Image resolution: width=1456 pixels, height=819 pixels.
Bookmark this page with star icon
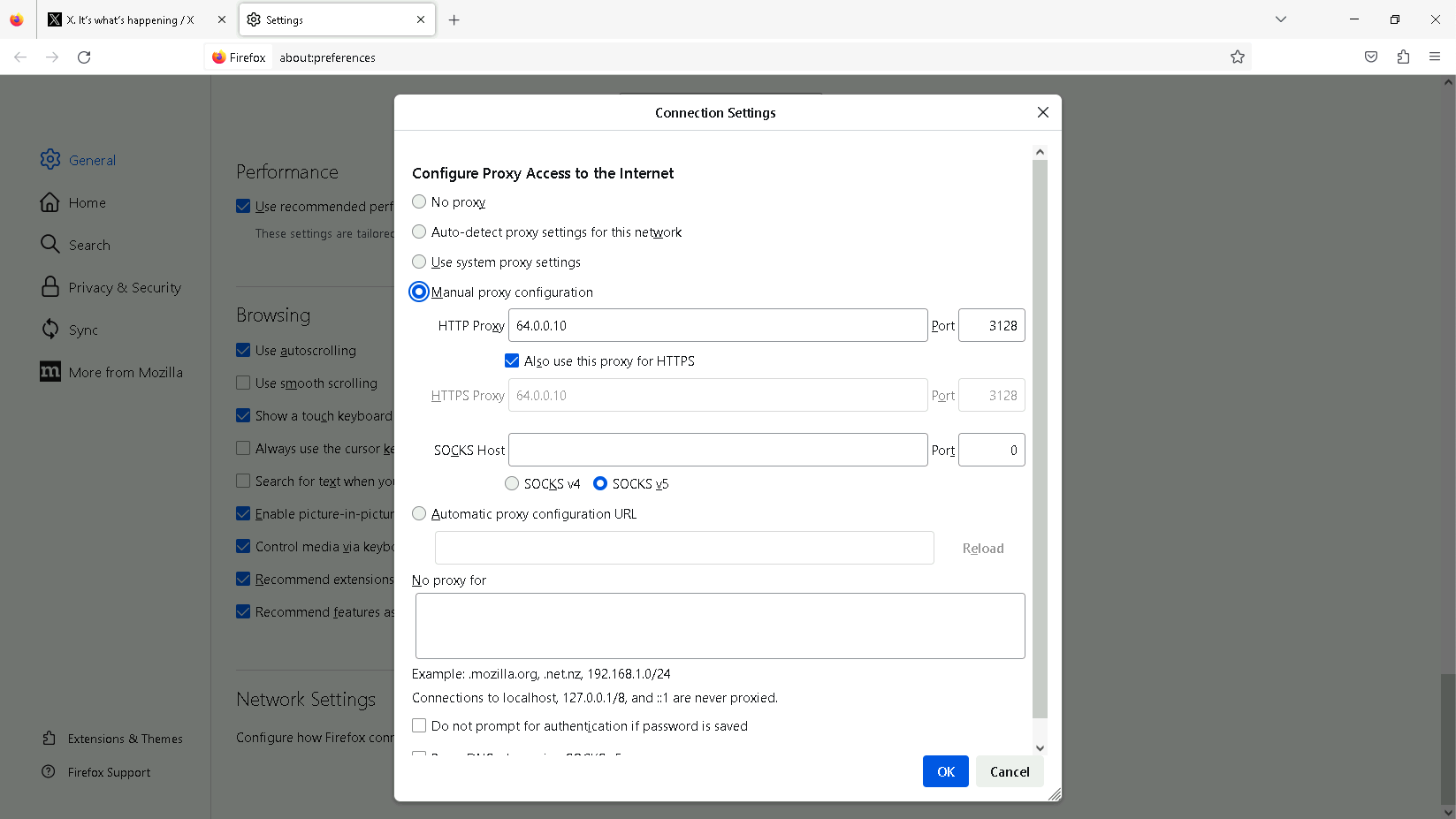[x=1238, y=57]
